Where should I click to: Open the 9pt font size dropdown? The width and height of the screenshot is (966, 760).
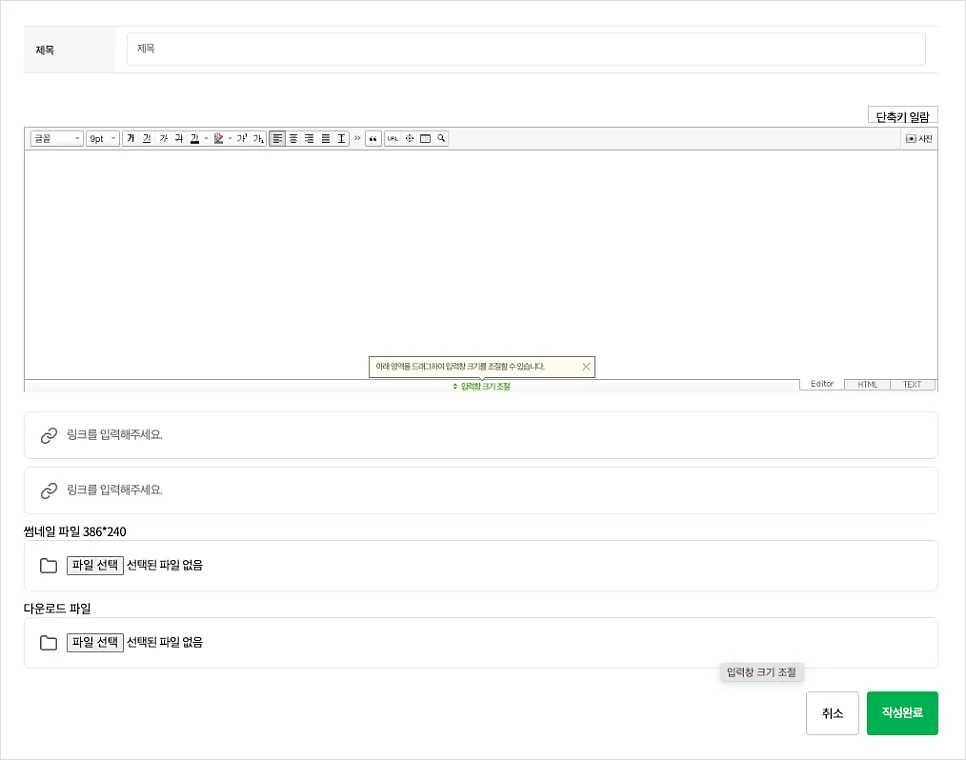pyautogui.click(x=102, y=139)
